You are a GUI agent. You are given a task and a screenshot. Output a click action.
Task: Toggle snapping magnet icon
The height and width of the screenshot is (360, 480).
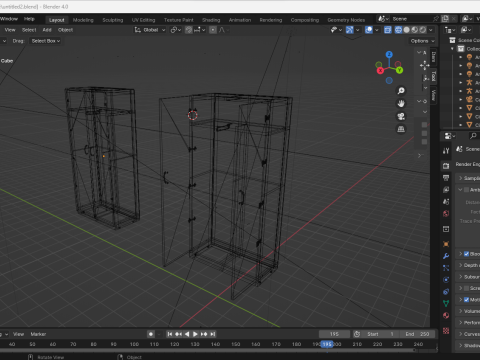click(x=189, y=30)
